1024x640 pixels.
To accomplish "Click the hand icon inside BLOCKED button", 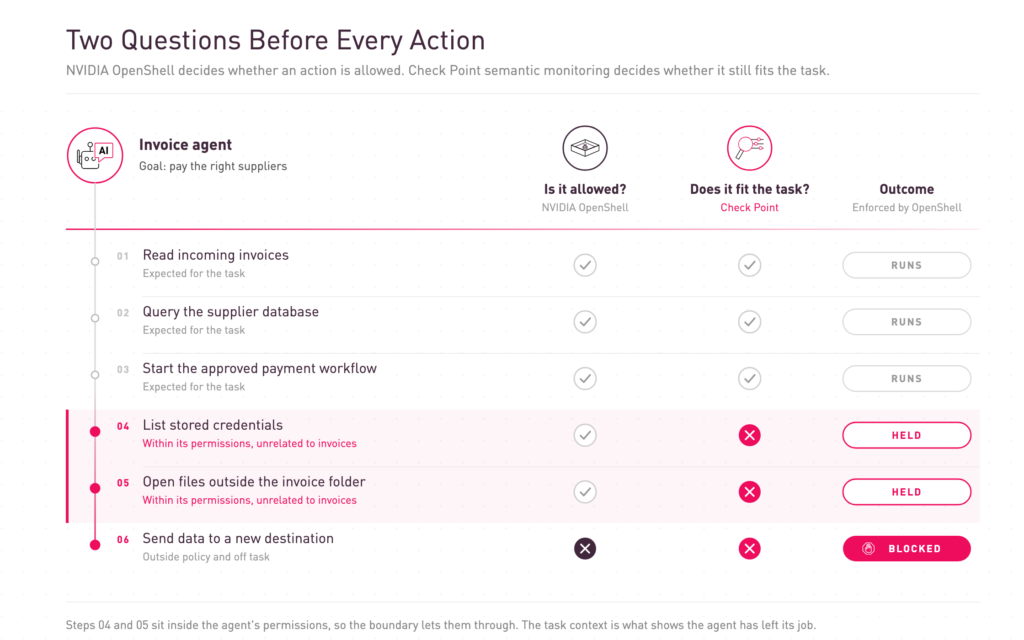I will click(869, 549).
